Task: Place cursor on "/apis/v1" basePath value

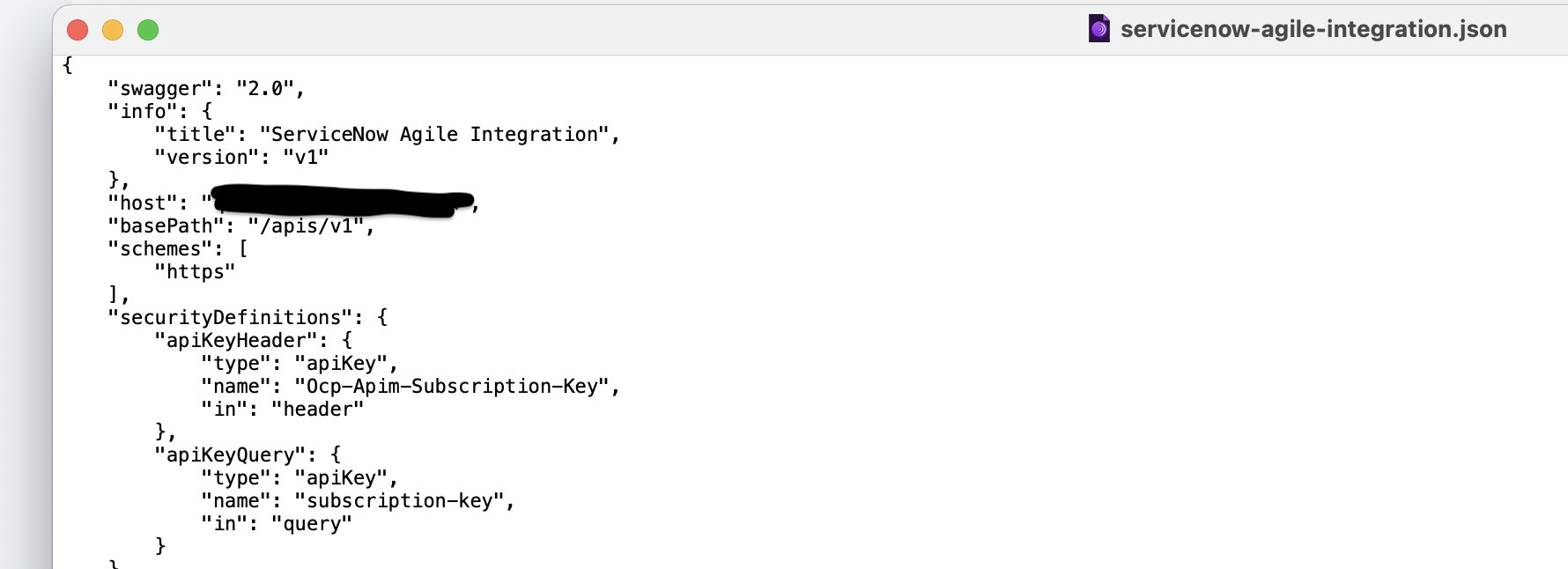Action: 306,225
